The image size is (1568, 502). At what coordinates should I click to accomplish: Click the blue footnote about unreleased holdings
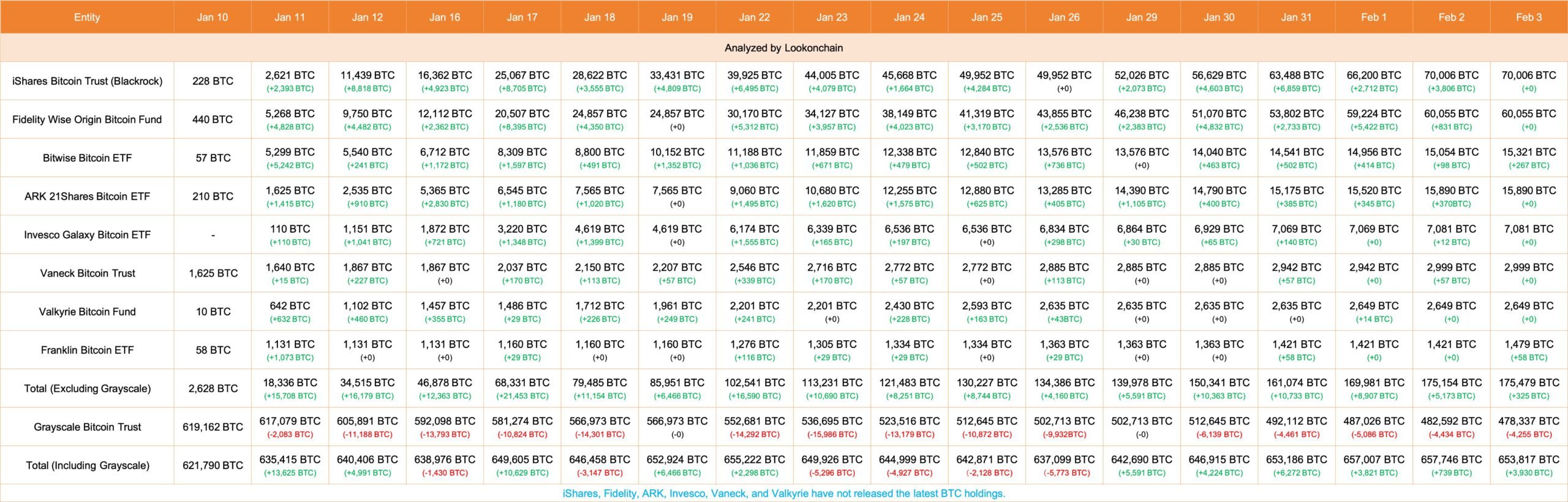click(x=783, y=493)
